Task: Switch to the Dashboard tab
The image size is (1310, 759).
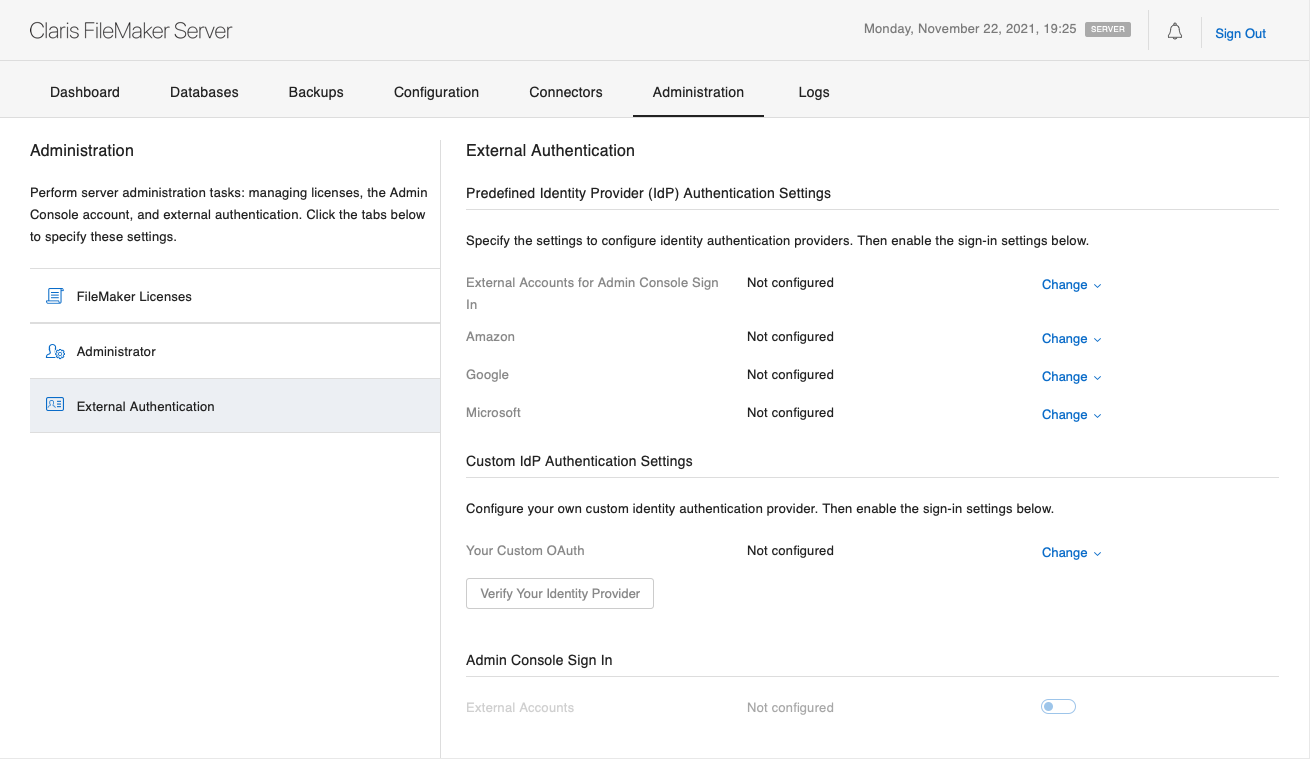Action: [85, 92]
